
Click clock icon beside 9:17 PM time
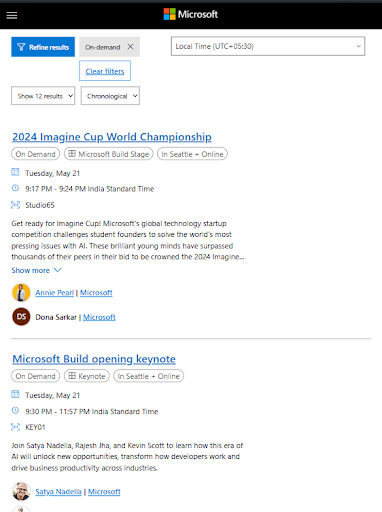15,188
